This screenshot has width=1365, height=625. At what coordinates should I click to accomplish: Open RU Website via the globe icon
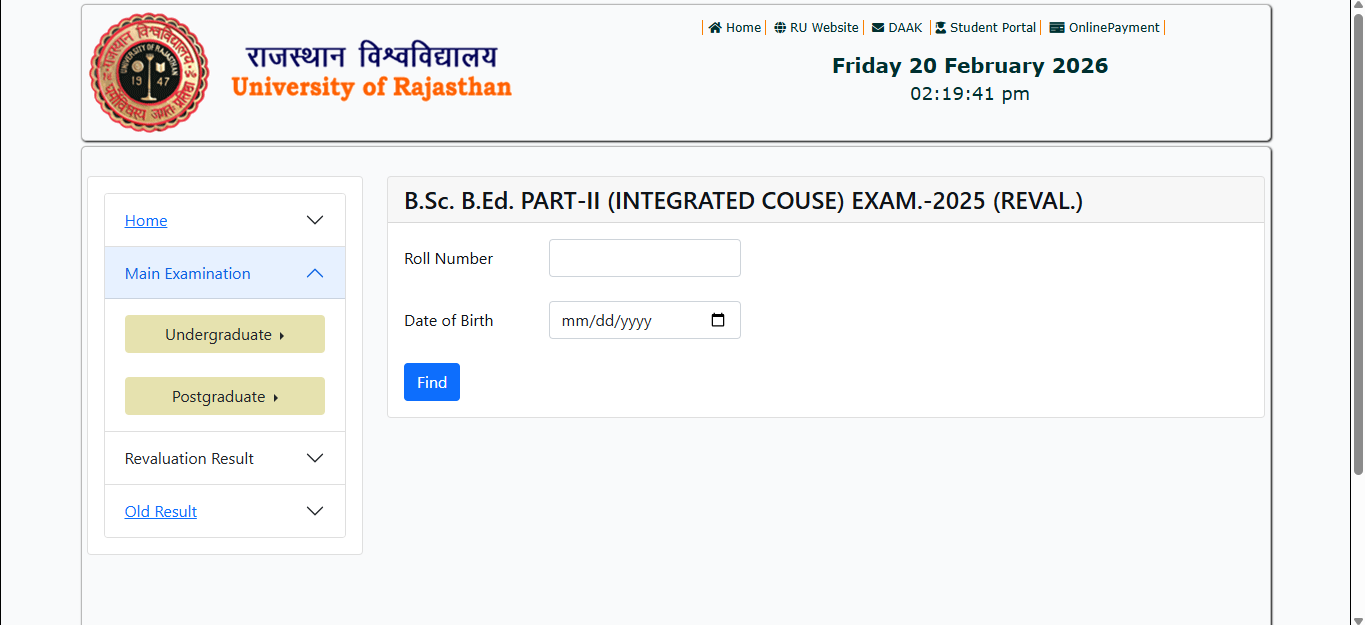click(779, 27)
